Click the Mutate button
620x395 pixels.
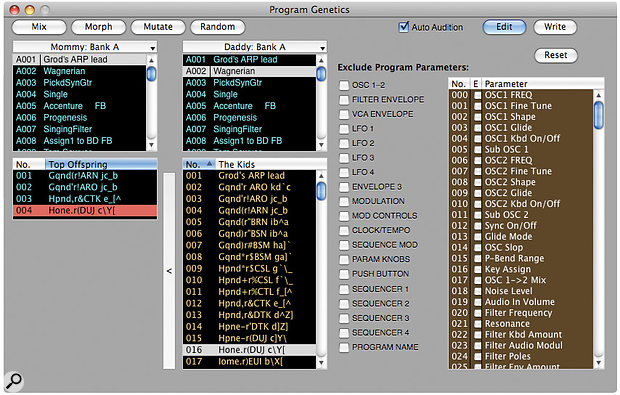[x=158, y=27]
